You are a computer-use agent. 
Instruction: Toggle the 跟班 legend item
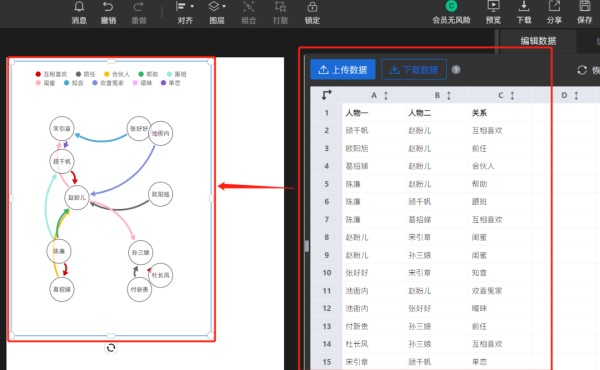click(177, 74)
